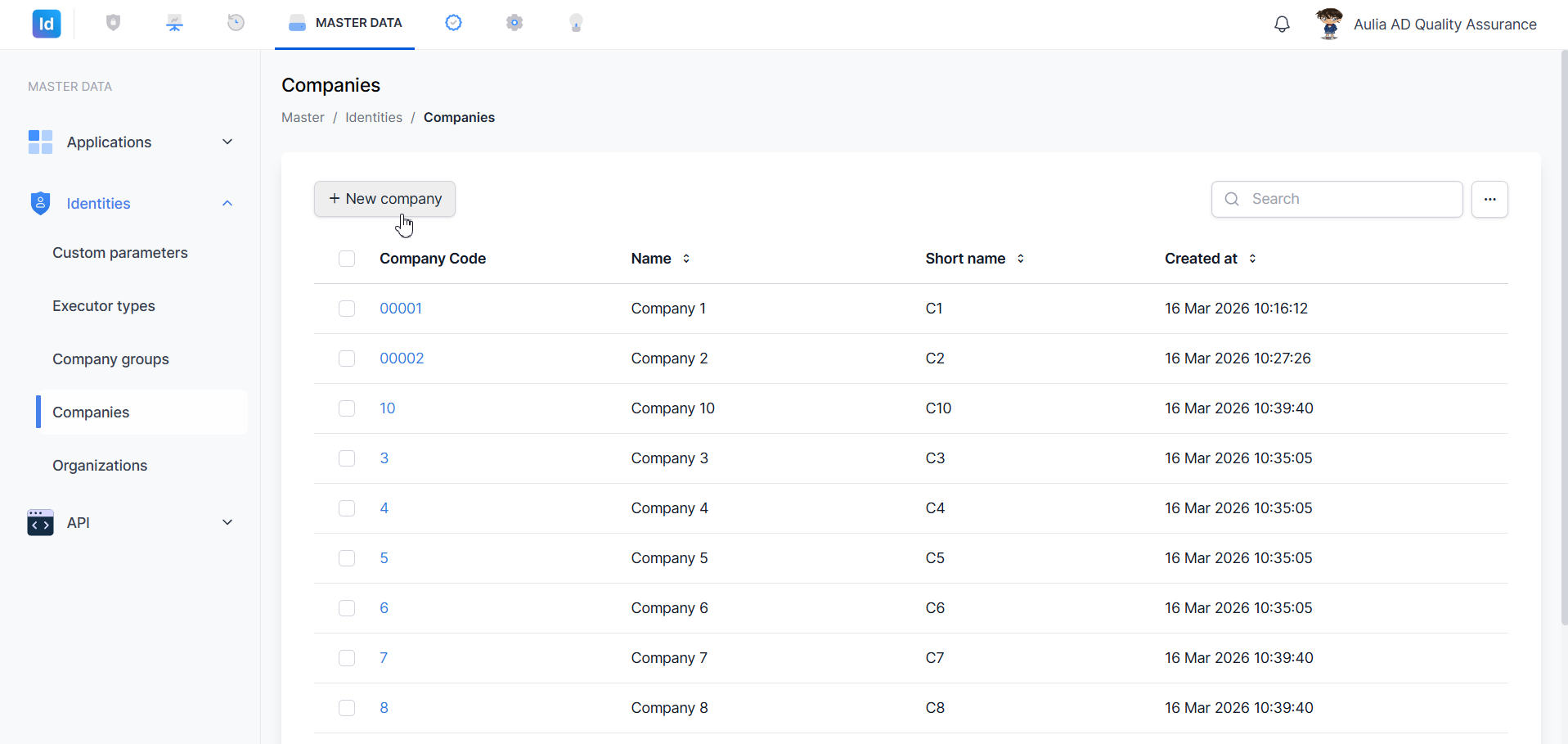Open company code 5 link

(x=384, y=558)
